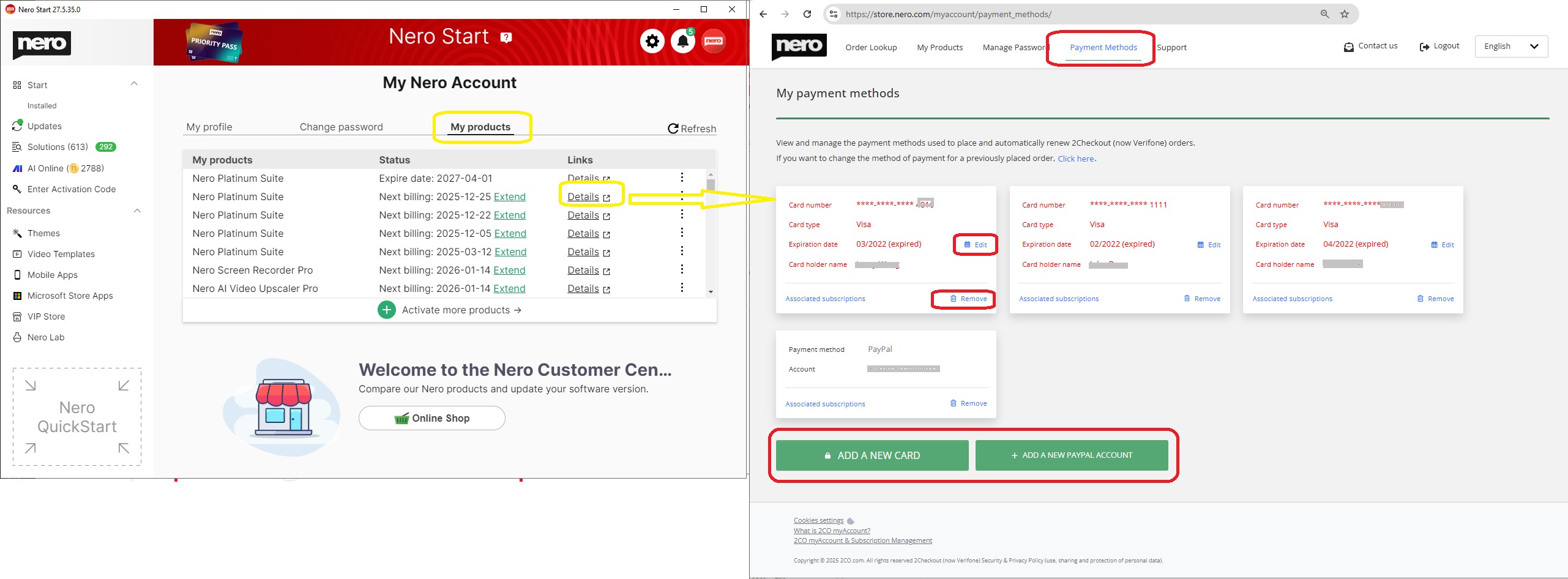Open the Cookies settings footer link
The height and width of the screenshot is (579, 1568).
pos(818,521)
